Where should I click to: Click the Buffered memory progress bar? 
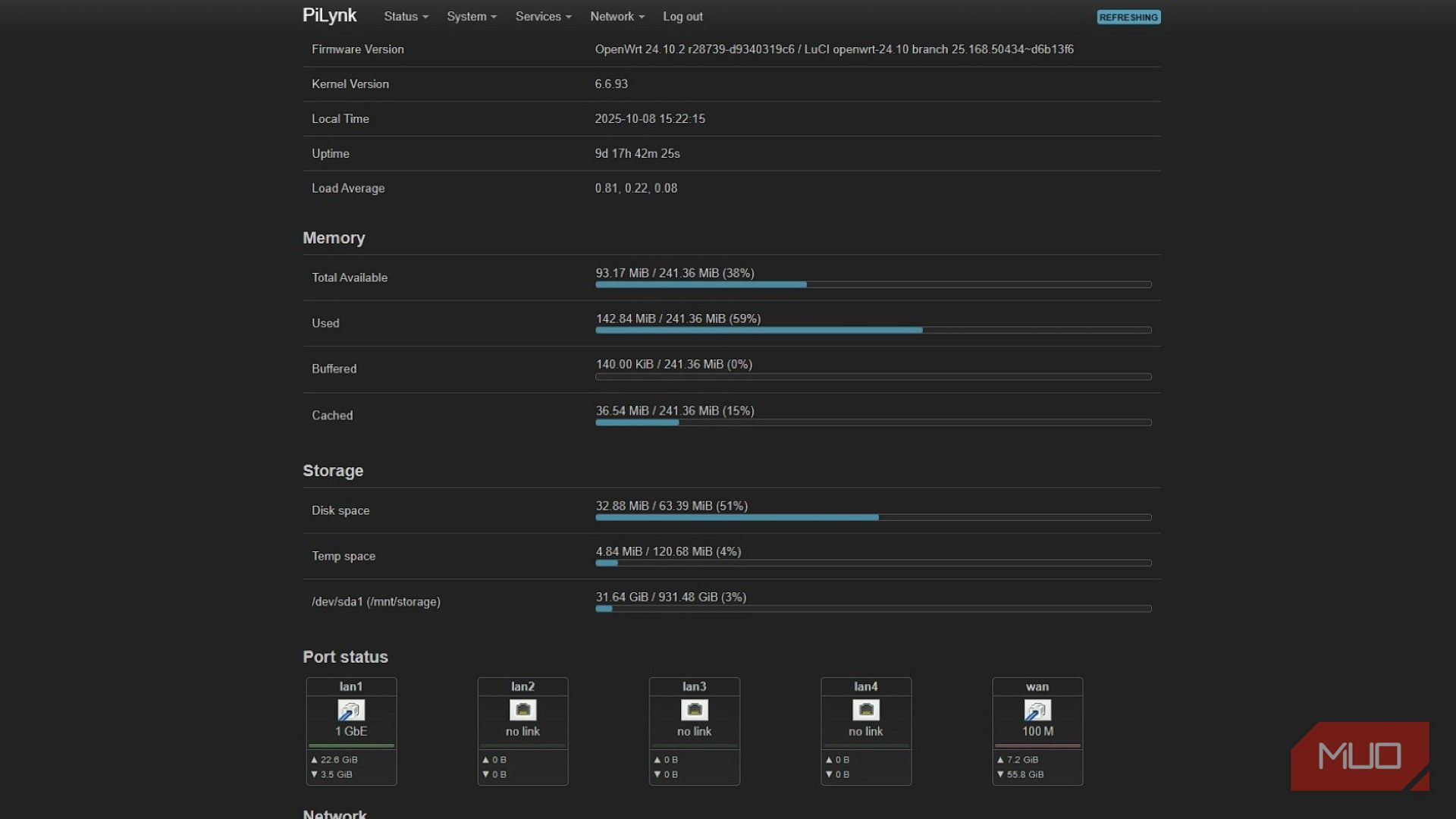point(874,377)
